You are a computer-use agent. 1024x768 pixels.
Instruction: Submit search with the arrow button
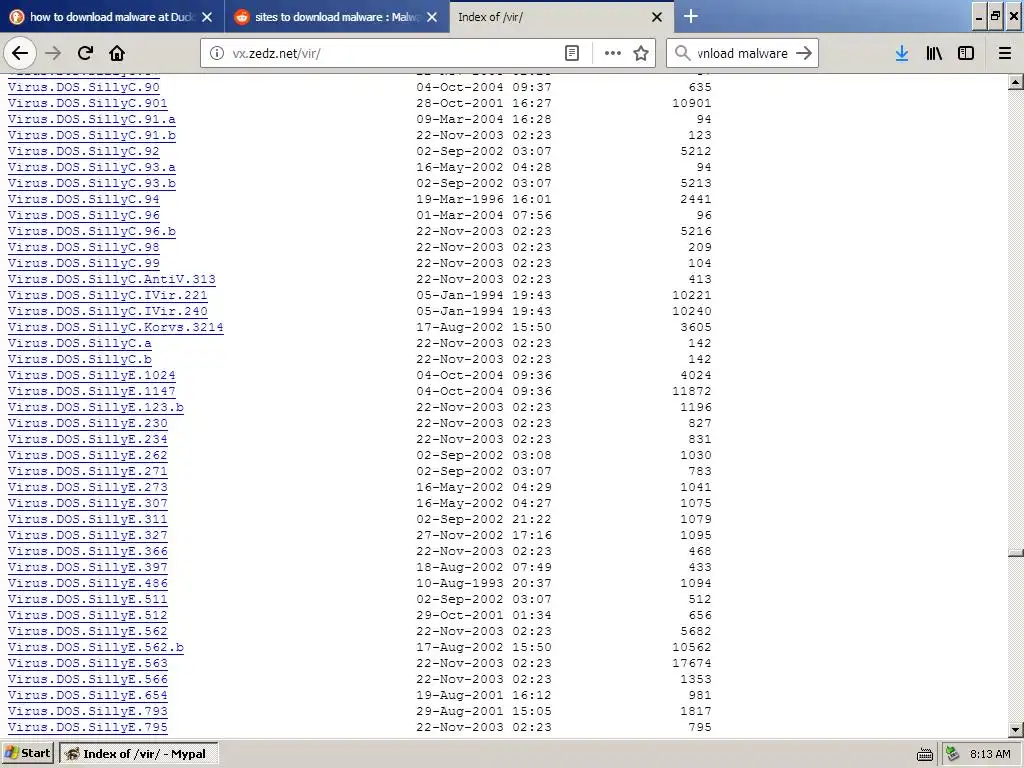(804, 53)
